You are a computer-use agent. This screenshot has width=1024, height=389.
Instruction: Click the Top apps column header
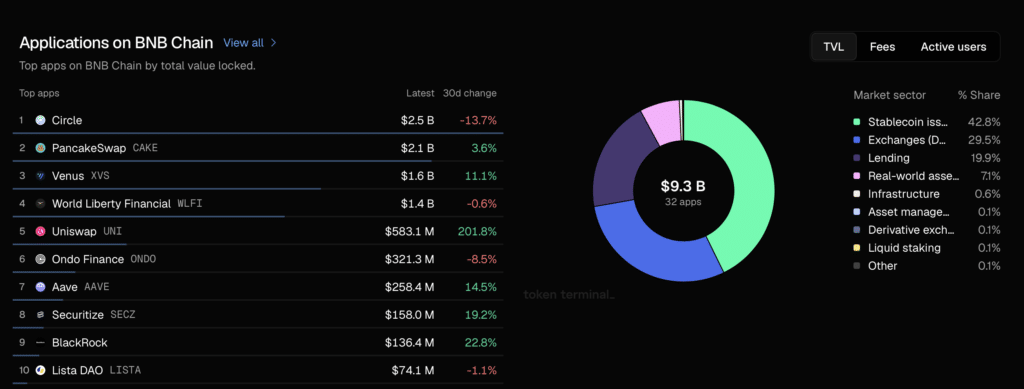39,93
